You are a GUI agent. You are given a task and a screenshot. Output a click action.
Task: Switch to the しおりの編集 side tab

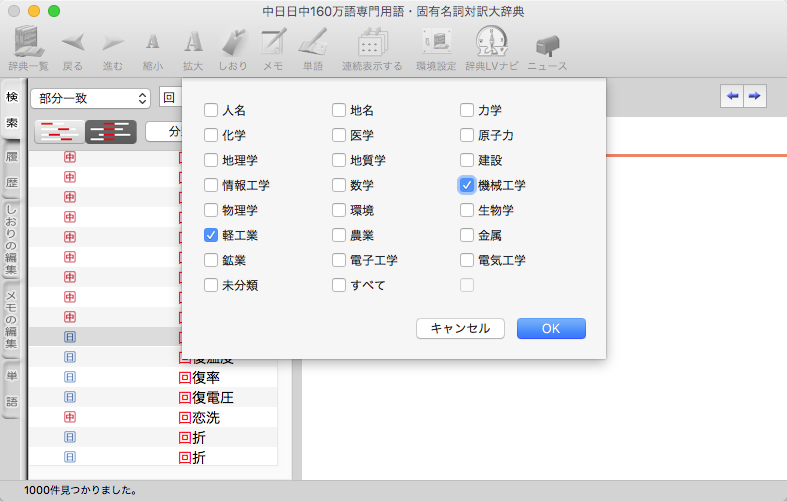click(x=12, y=240)
